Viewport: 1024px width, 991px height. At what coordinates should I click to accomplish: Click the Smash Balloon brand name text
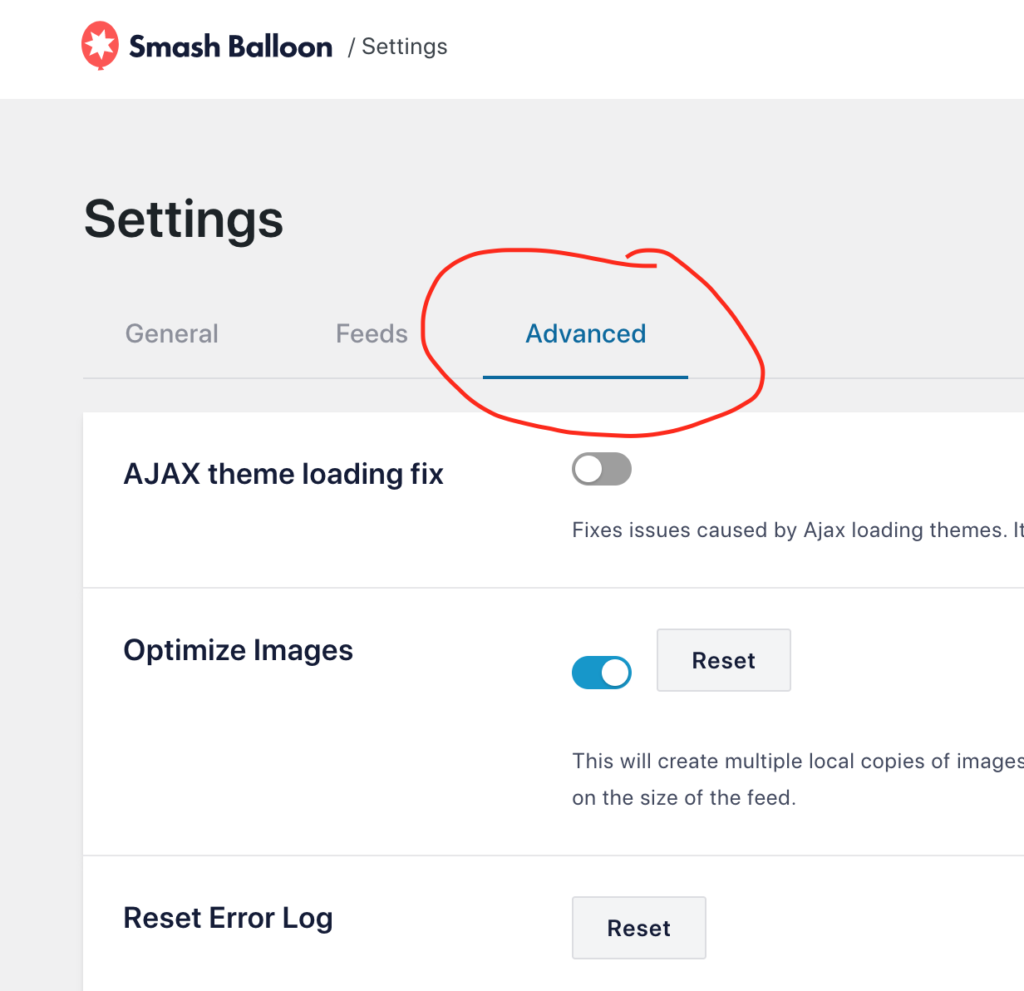tap(231, 47)
